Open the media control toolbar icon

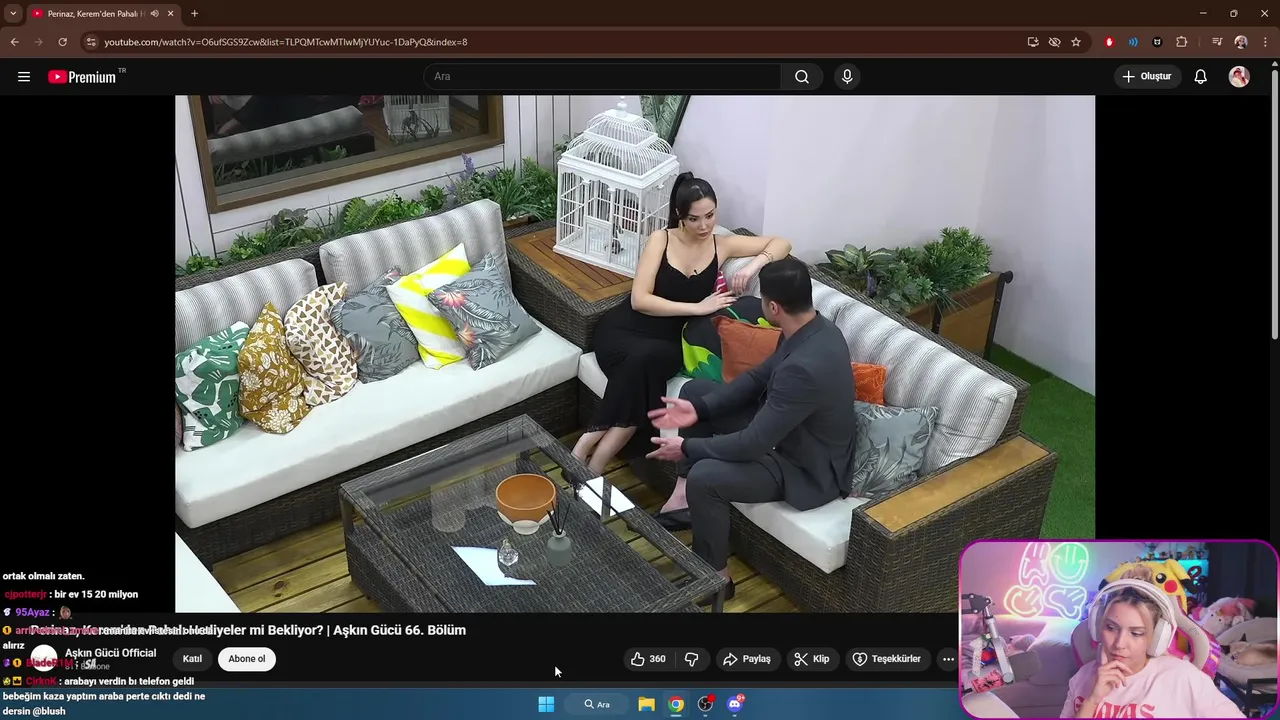pyautogui.click(x=1217, y=42)
